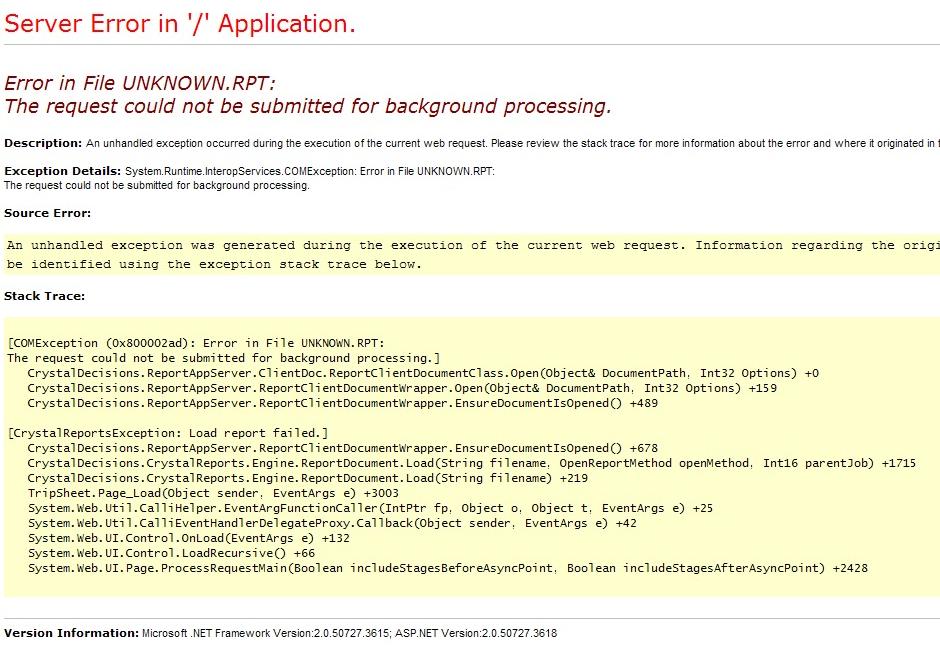Select the italic line "Error in File UNKNOWN.RPT:"

[140, 83]
